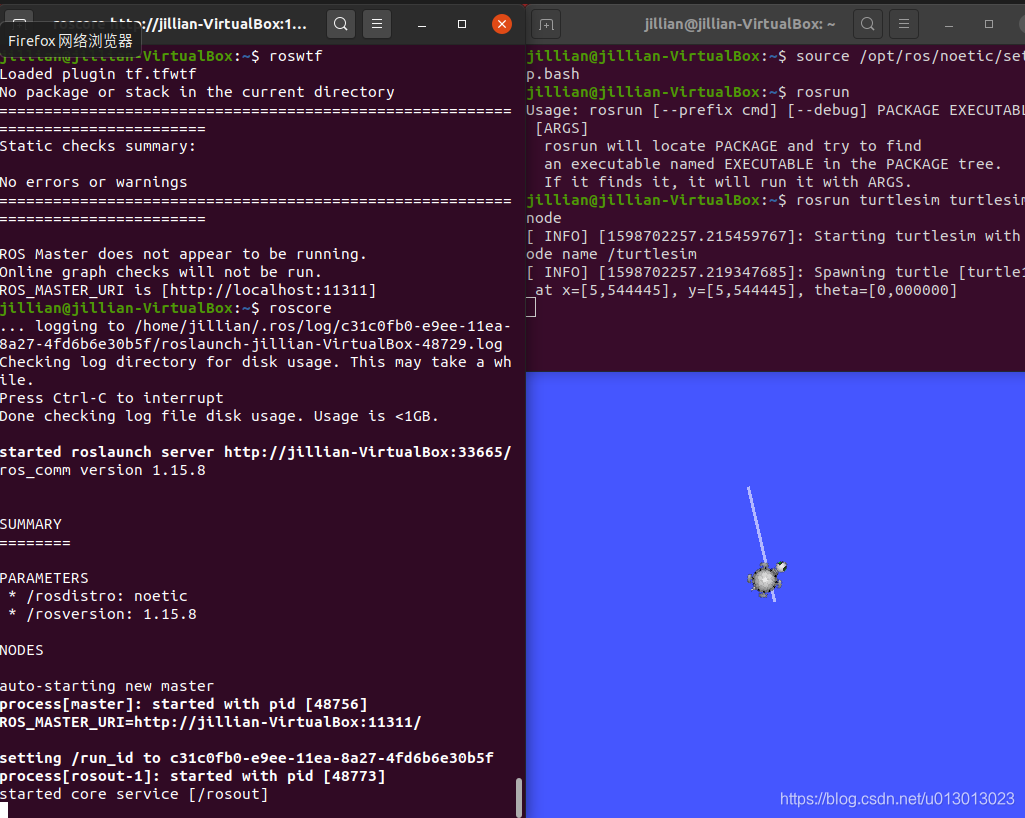Click the 'No errors or warnings' line
1025x818 pixels.
click(x=93, y=182)
